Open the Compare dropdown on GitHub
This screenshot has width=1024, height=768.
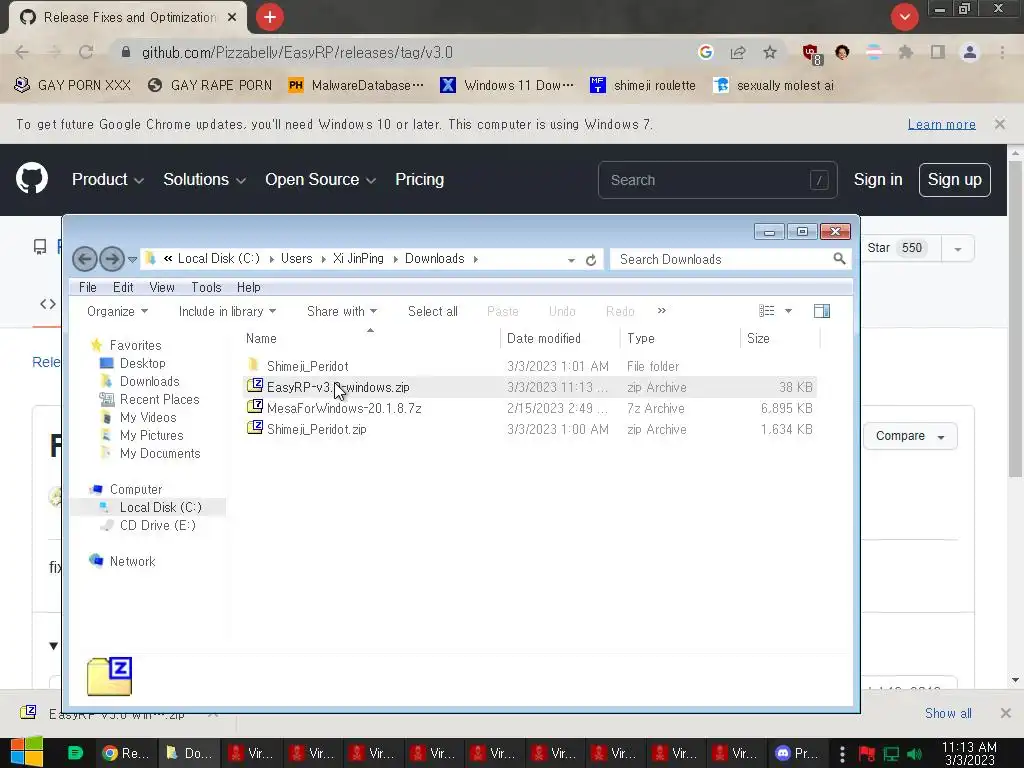(x=910, y=436)
